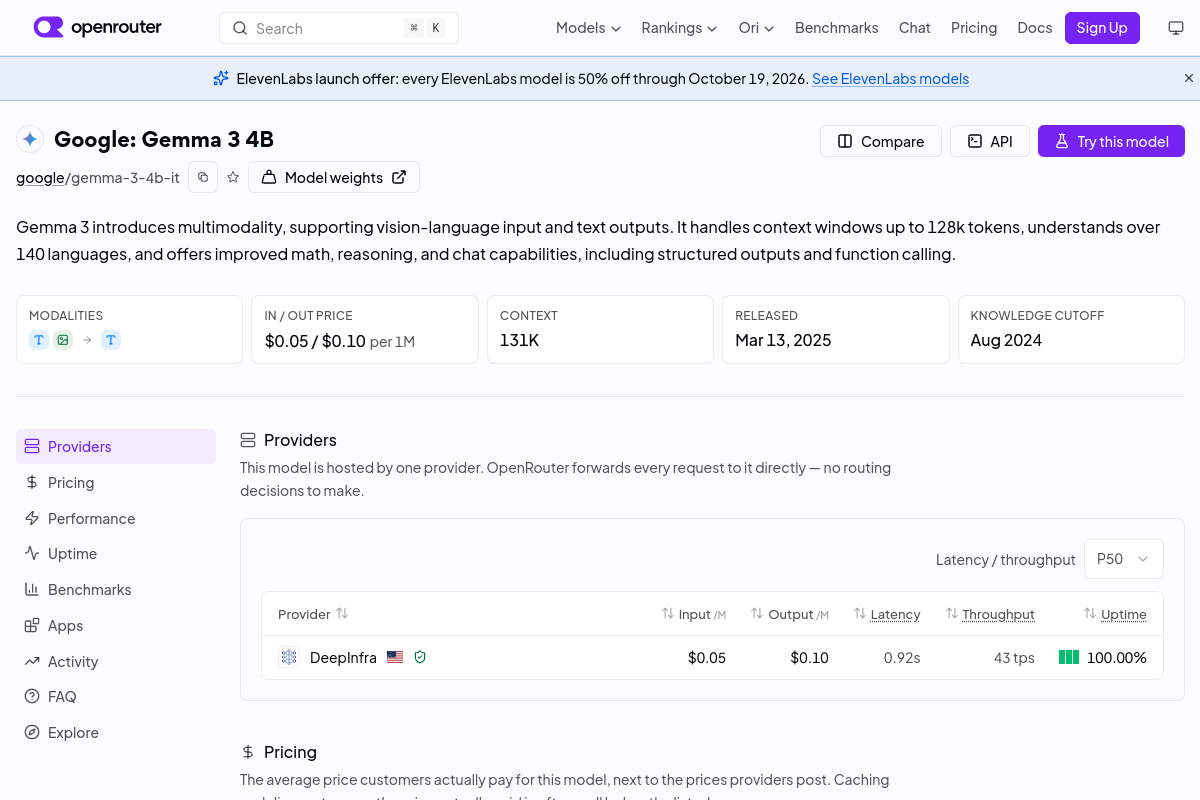1200x800 pixels.
Task: Sort providers by Throughput
Action: (x=990, y=614)
